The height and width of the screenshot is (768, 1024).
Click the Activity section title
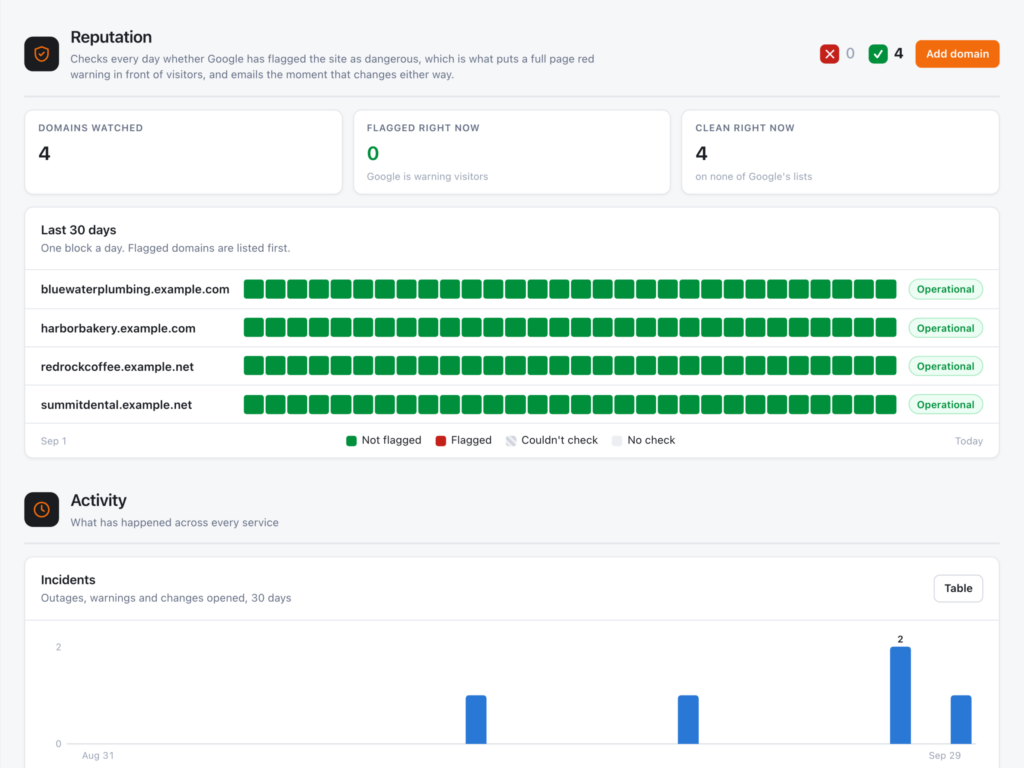[x=99, y=500]
